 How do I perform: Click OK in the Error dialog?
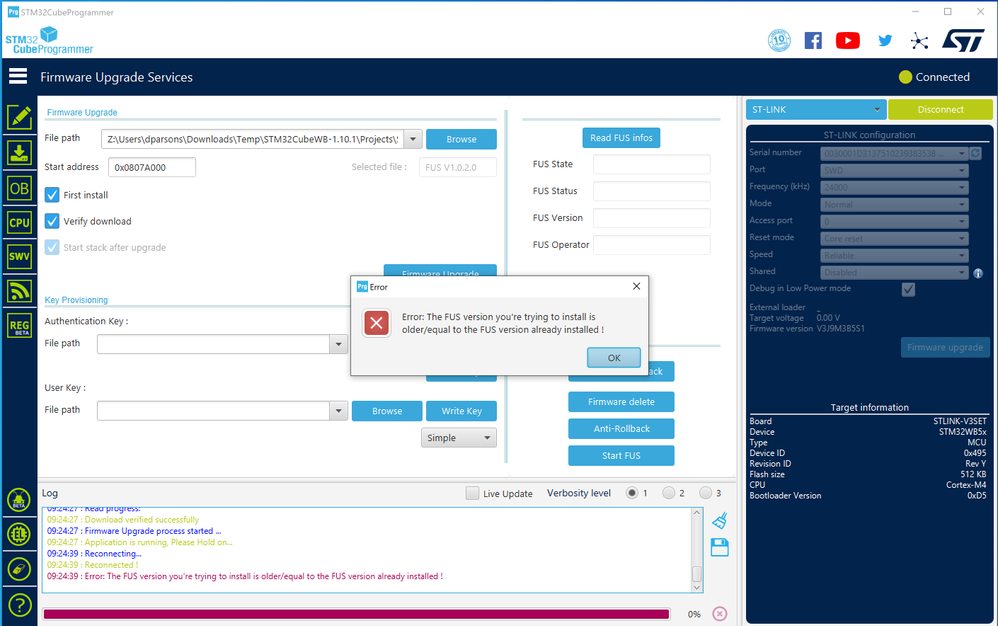click(614, 358)
